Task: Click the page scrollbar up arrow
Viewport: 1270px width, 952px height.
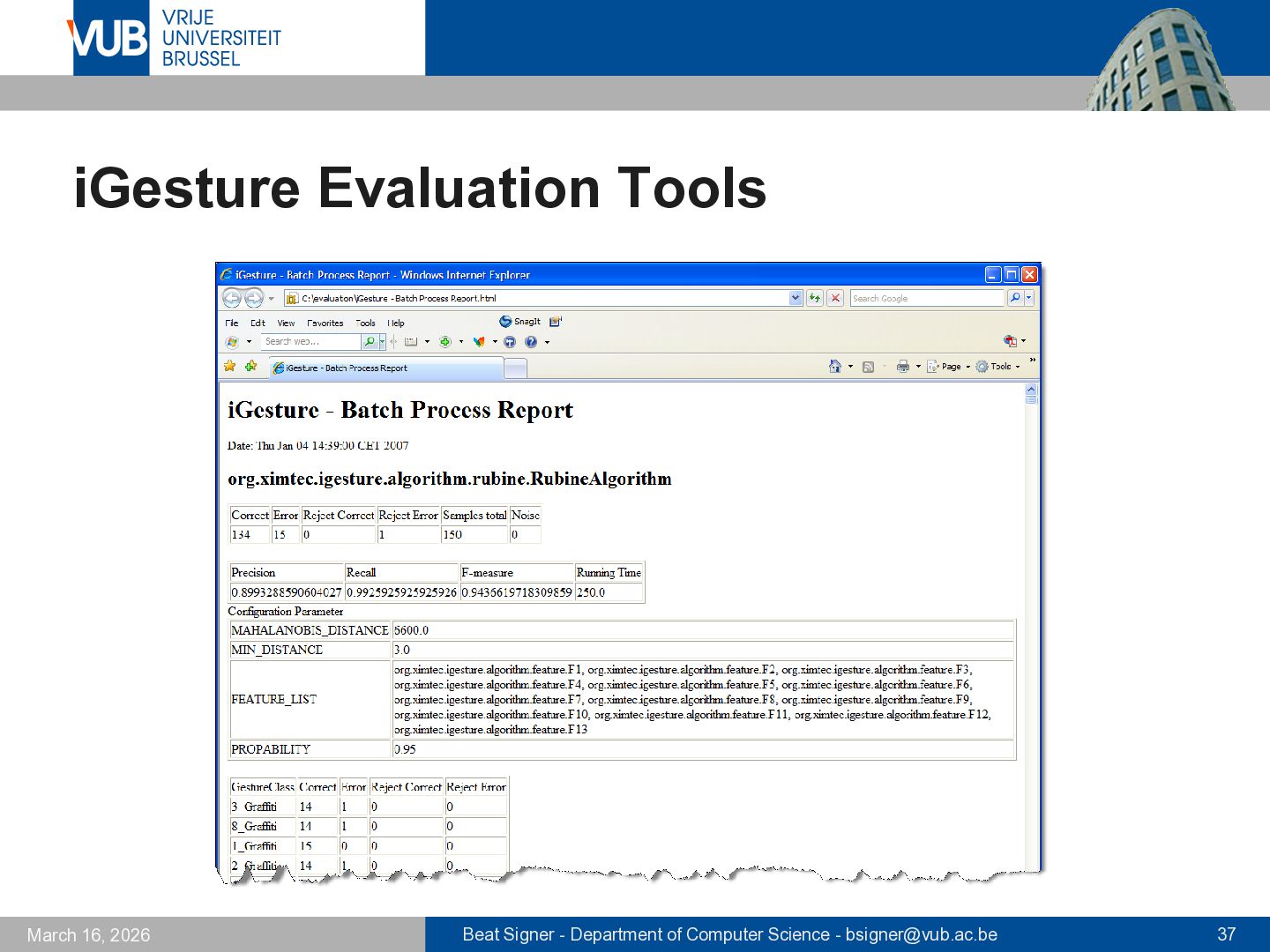Action: [1031, 390]
